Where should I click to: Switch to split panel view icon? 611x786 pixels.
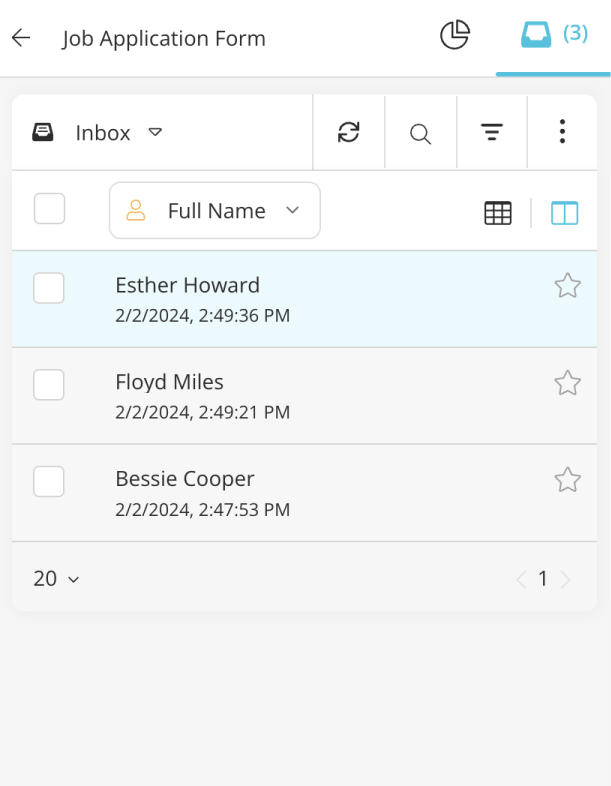tap(565, 212)
